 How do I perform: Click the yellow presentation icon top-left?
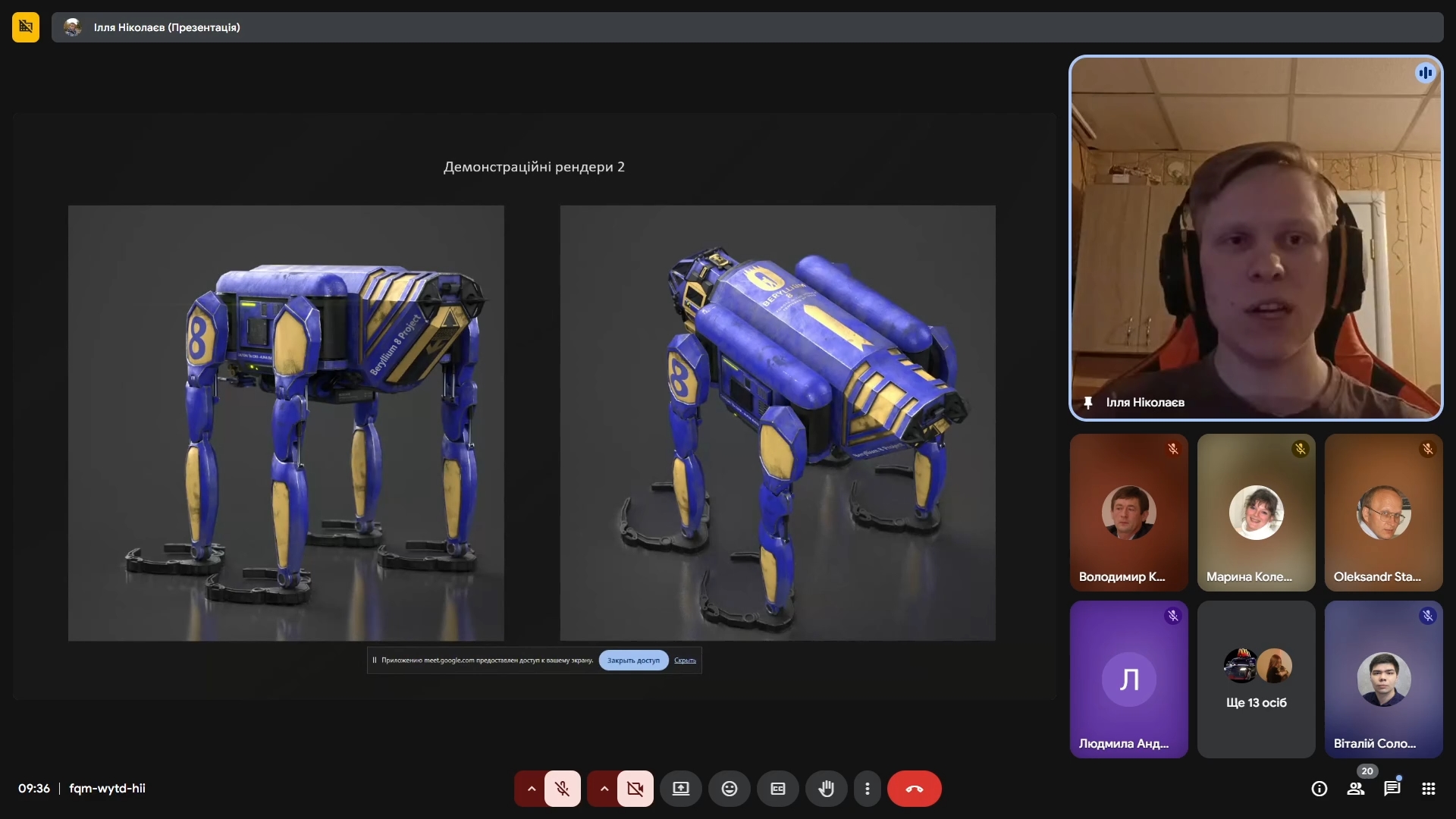(26, 27)
